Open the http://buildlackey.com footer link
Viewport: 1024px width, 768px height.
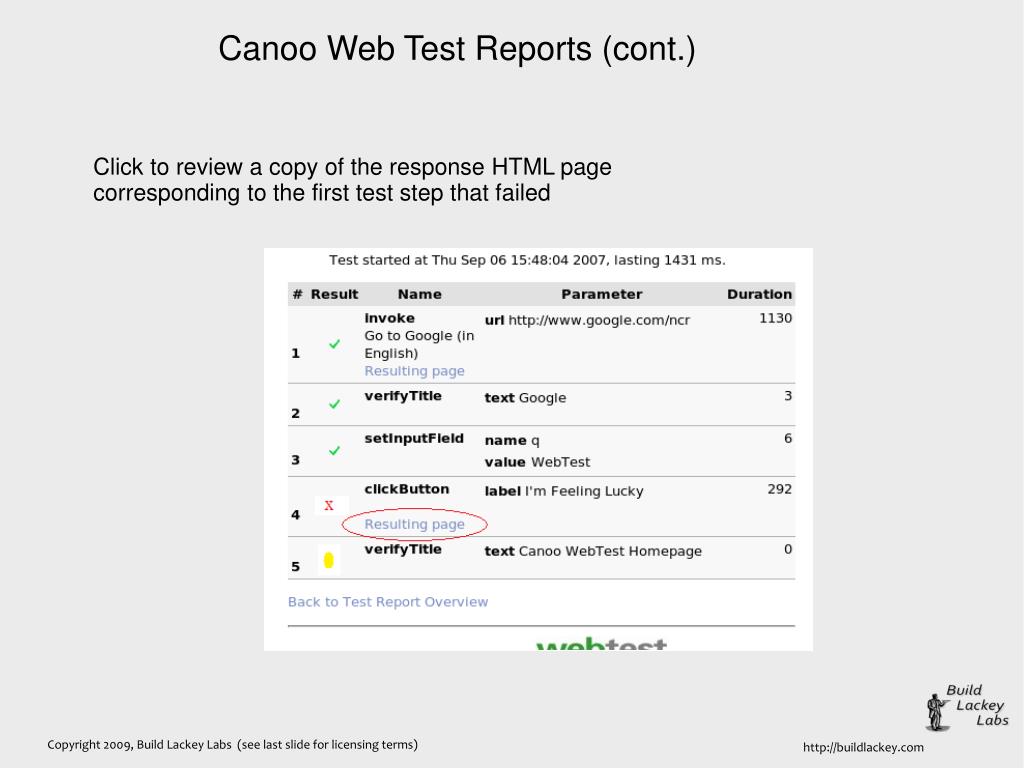click(x=863, y=747)
